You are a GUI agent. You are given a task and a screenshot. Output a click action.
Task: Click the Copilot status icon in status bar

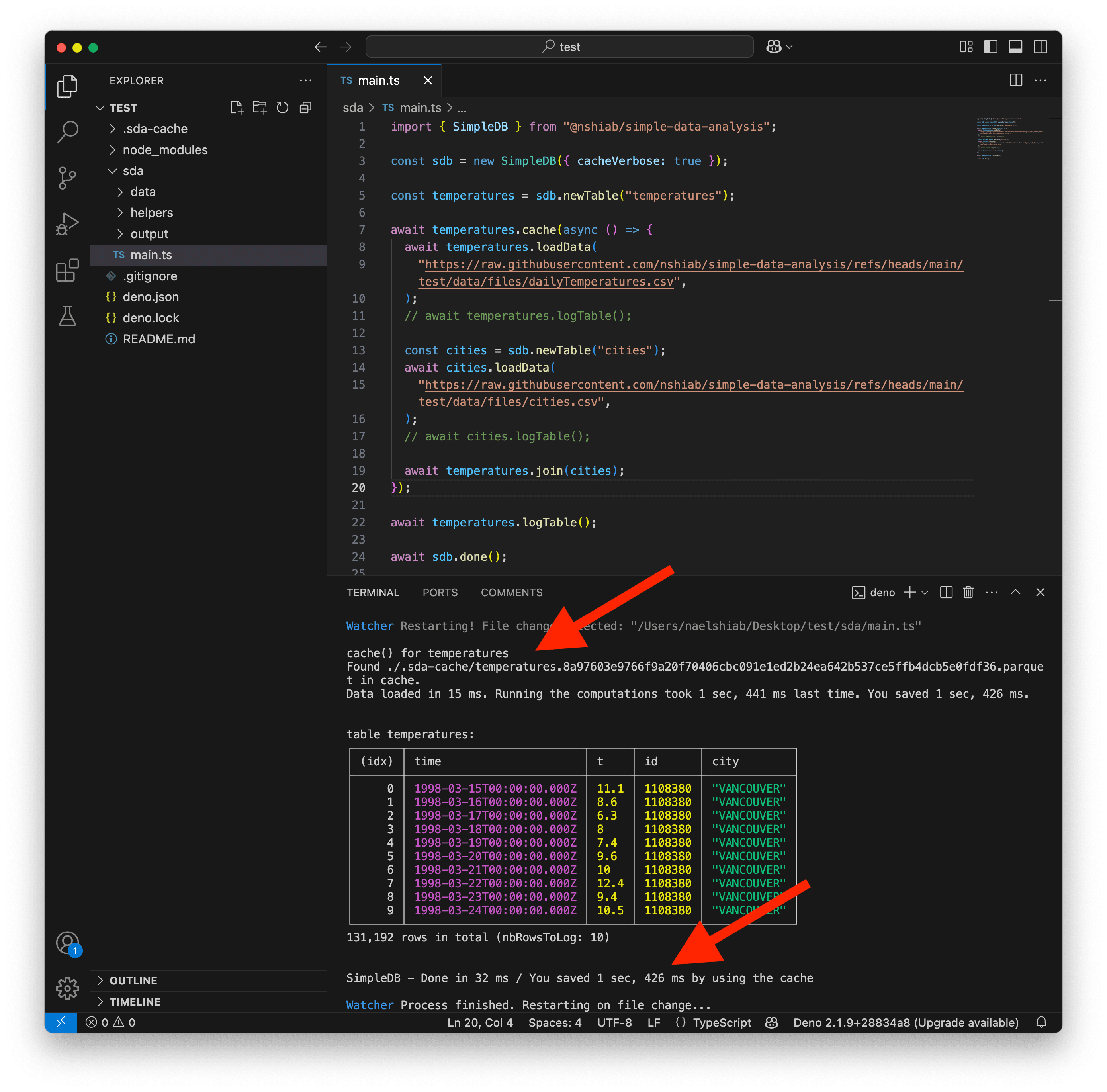point(772,1023)
